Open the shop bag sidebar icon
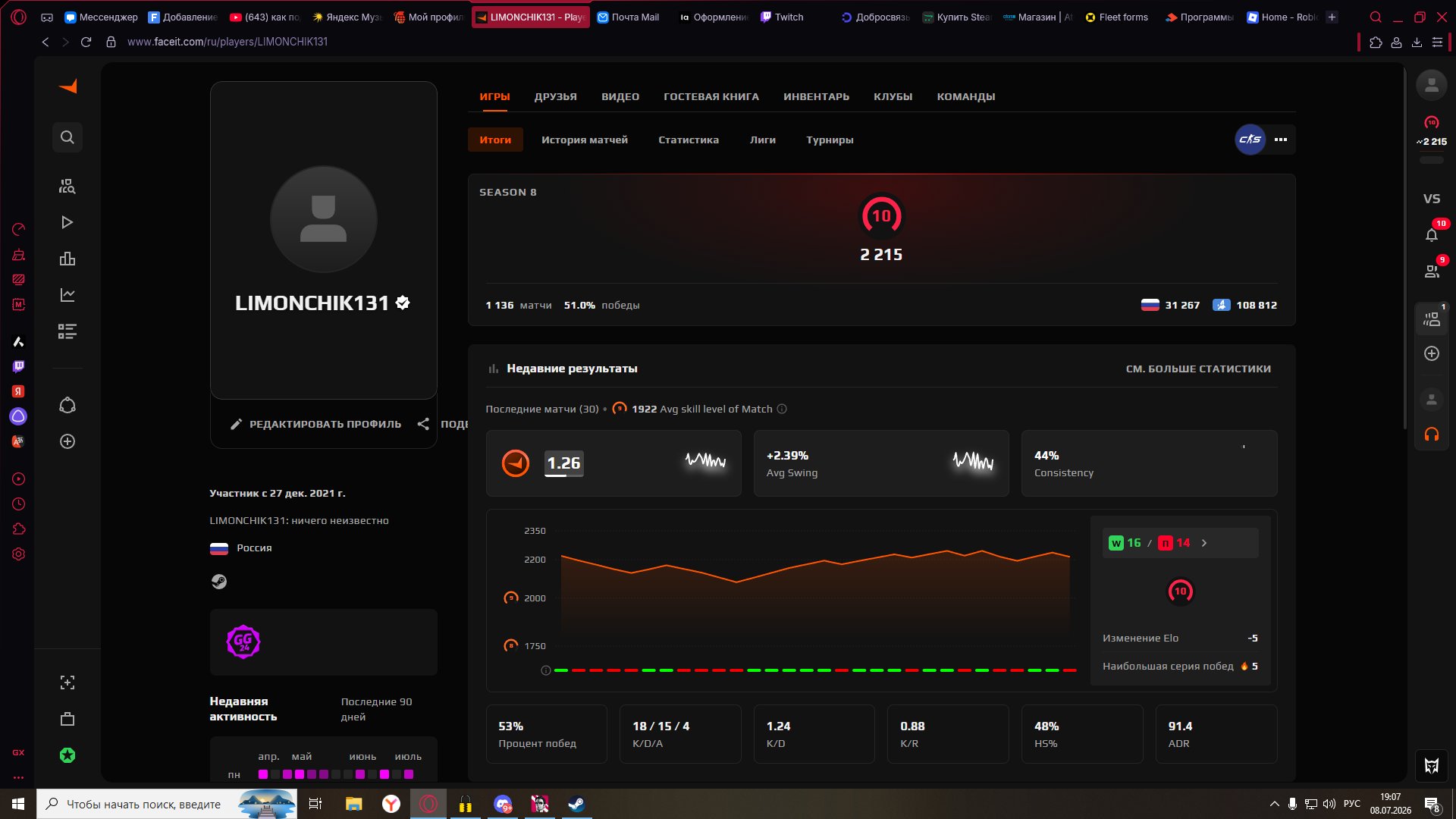This screenshot has height=819, width=1456. [x=67, y=719]
